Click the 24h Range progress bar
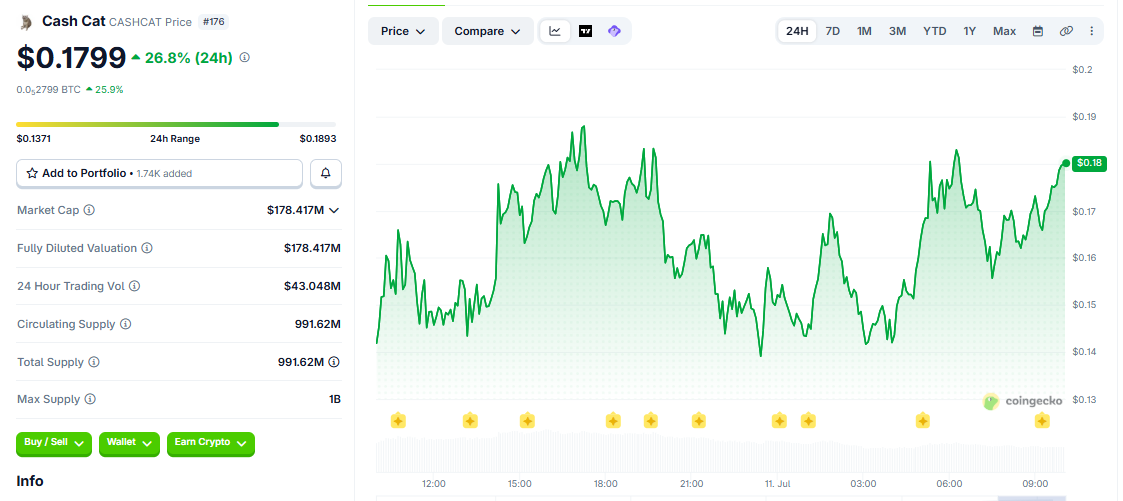 pyautogui.click(x=176, y=125)
